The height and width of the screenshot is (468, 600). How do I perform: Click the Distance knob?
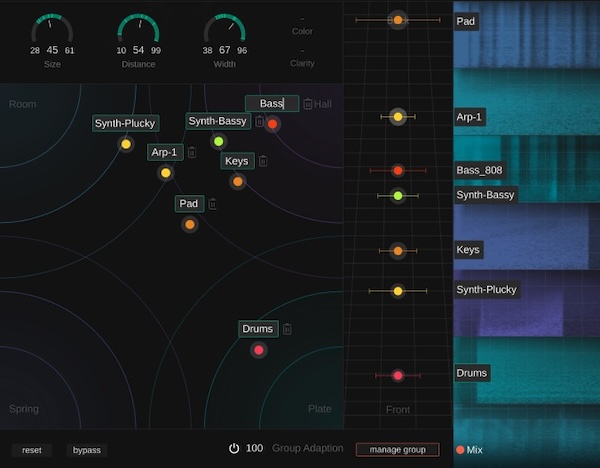[139, 30]
